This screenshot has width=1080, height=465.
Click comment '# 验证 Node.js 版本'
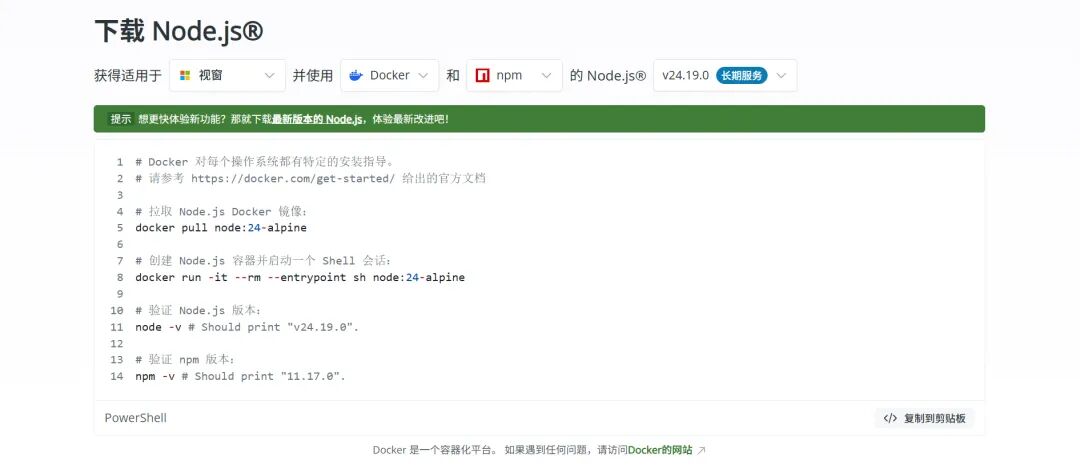(x=199, y=311)
